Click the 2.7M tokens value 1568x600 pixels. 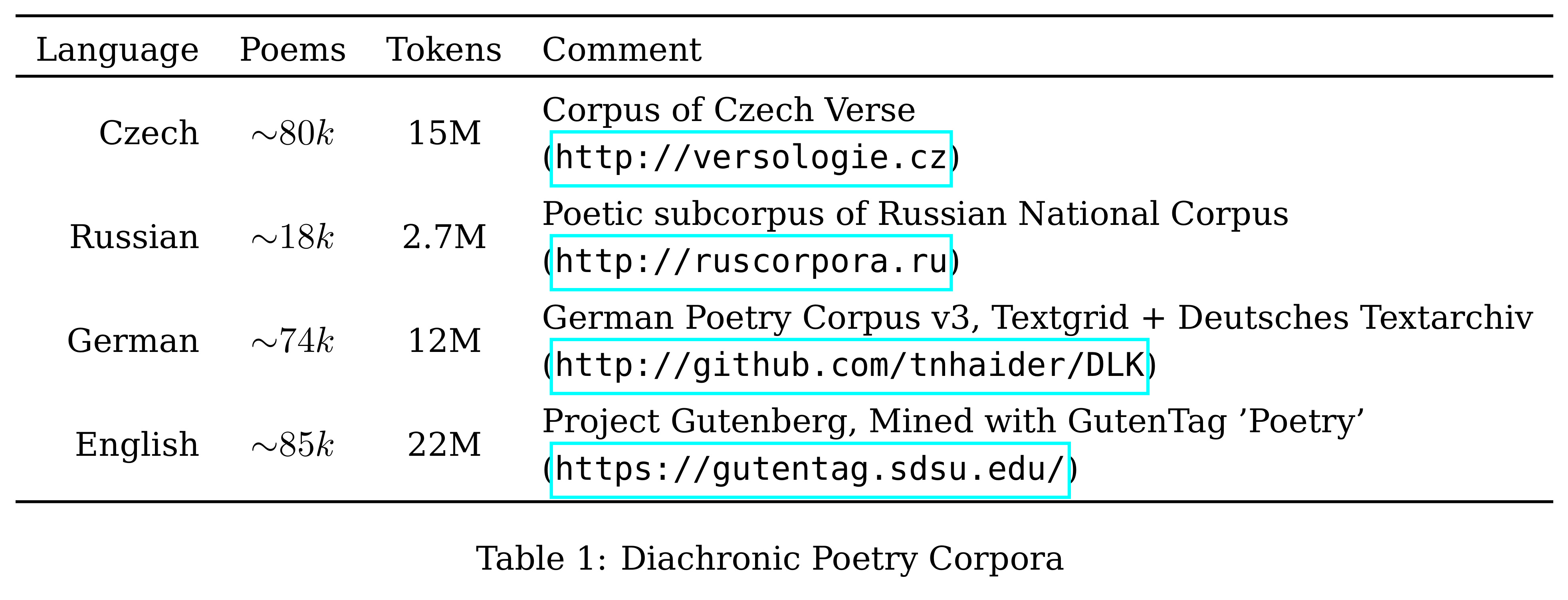(444, 236)
